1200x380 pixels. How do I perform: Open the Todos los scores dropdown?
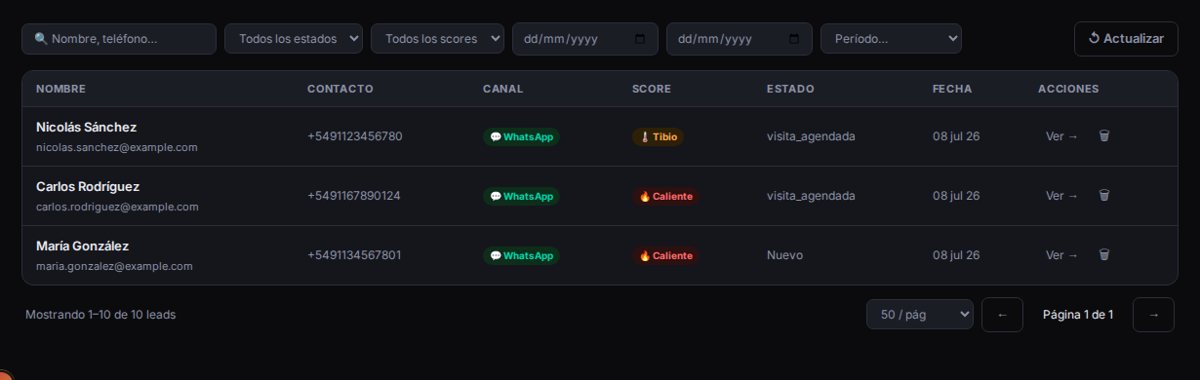[438, 39]
